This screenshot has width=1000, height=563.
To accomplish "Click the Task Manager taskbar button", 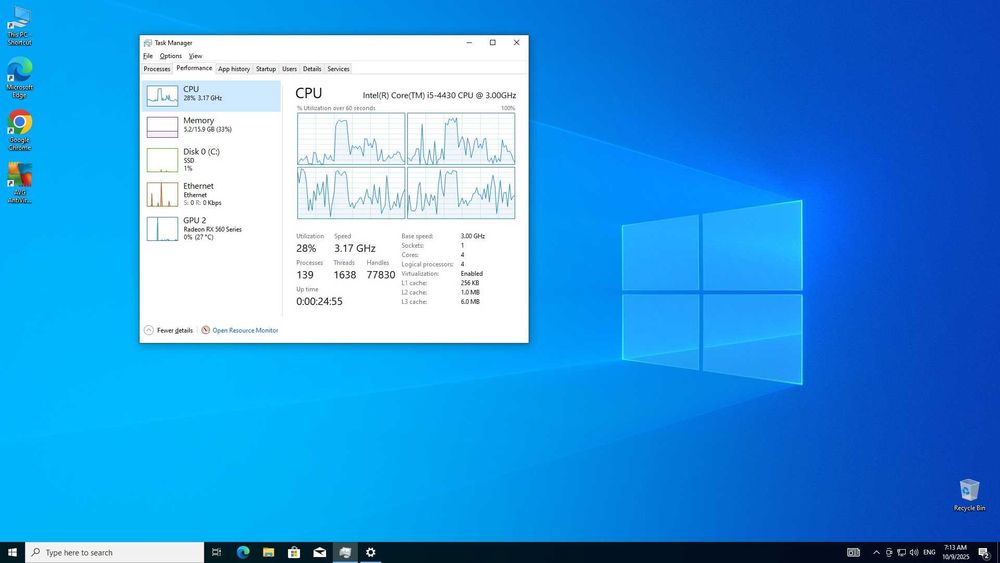I will (345, 552).
